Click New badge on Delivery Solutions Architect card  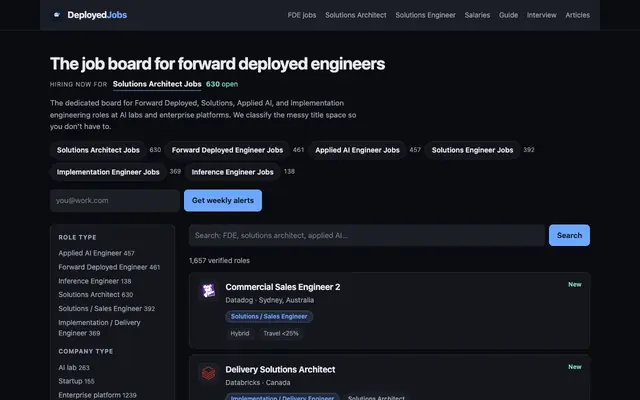point(575,367)
